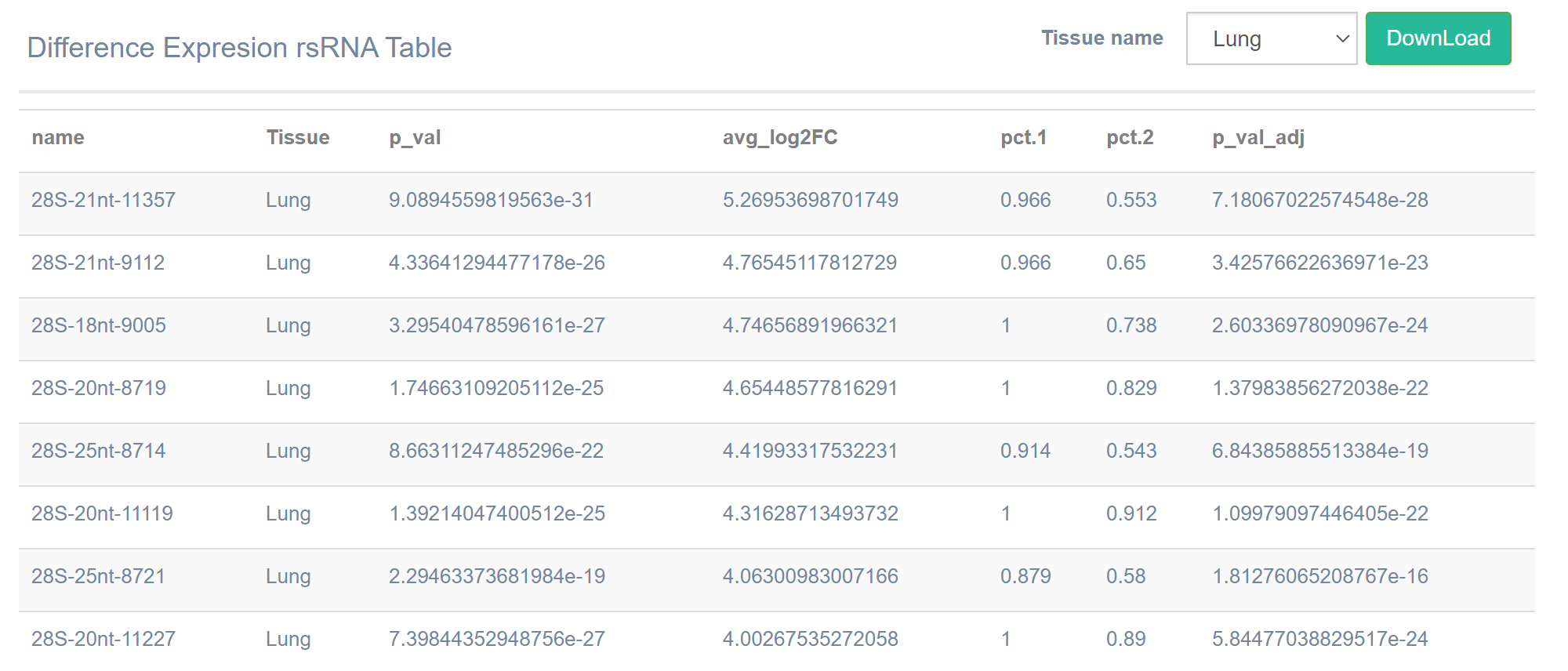The image size is (1568, 671).
Task: Click pct.2 value 0.829
Action: [x=1131, y=388]
